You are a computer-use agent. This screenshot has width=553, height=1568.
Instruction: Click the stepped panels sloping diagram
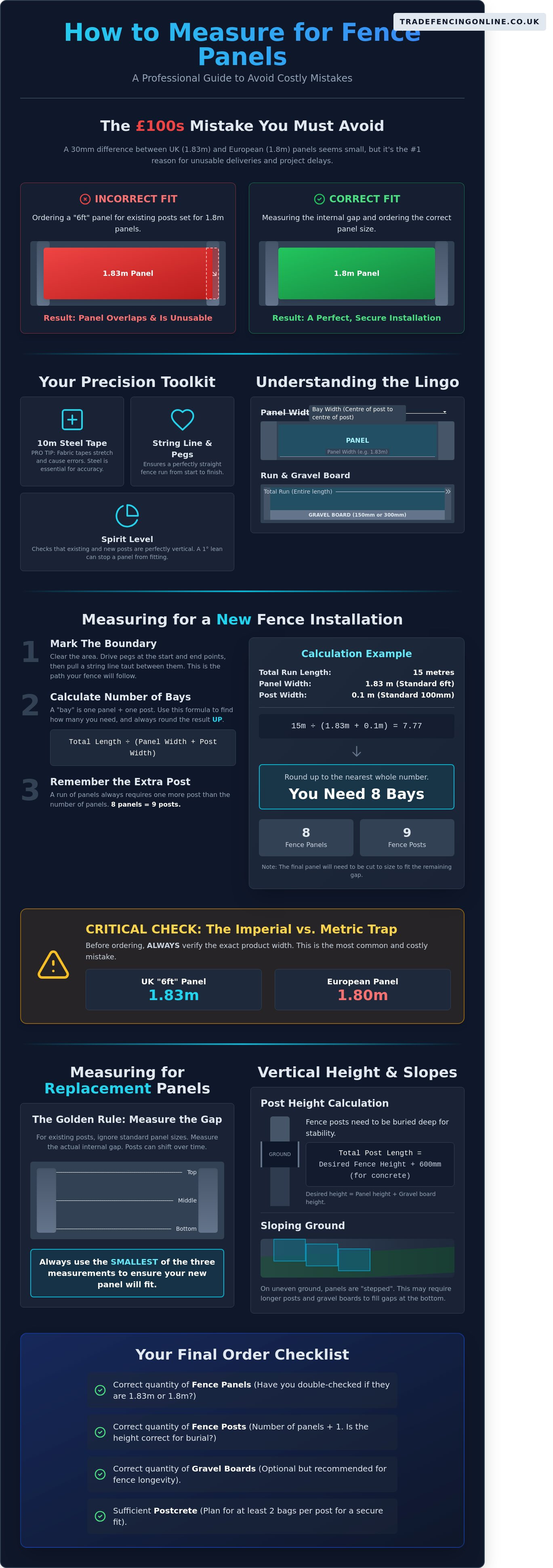click(357, 1258)
